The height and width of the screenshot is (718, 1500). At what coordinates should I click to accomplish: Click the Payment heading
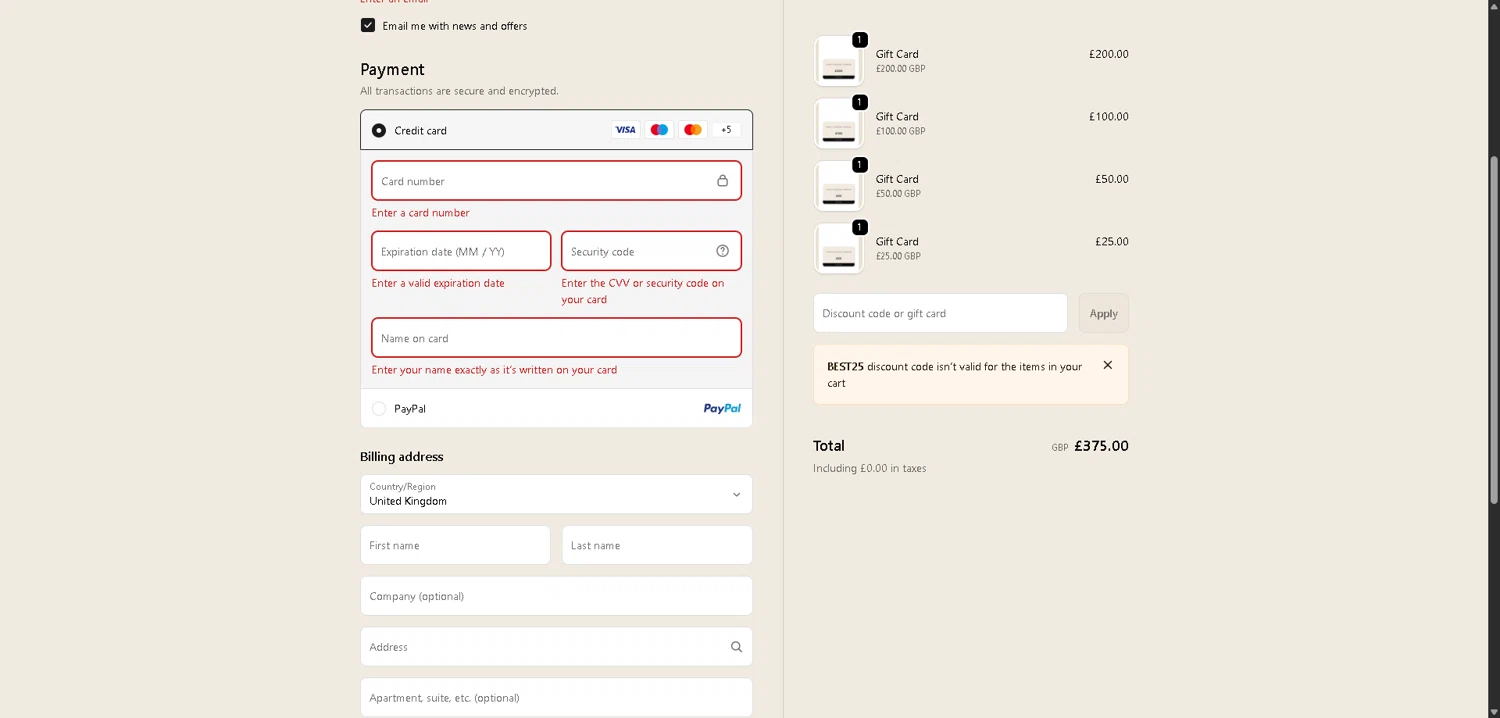pos(392,69)
